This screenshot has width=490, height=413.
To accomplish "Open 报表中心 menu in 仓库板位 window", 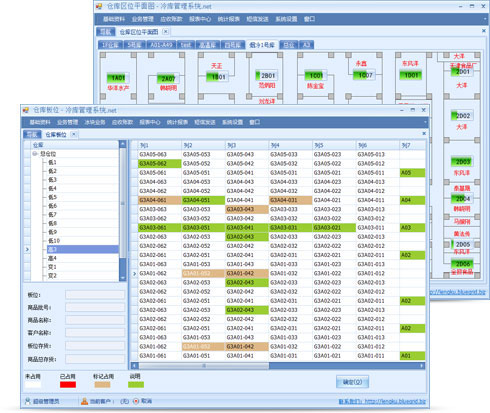I will point(150,122).
